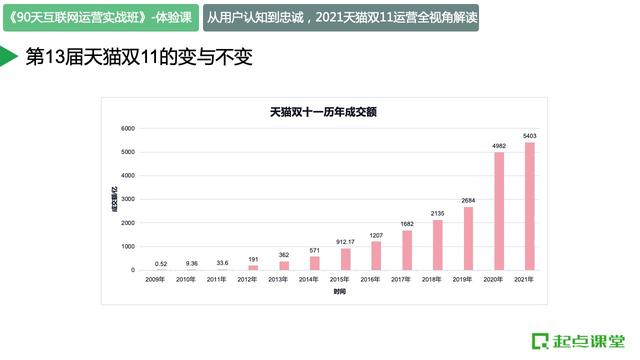Select the gray 2021天猫双11运营全视角解读 banner
This screenshot has height=360, width=640.
(x=341, y=18)
